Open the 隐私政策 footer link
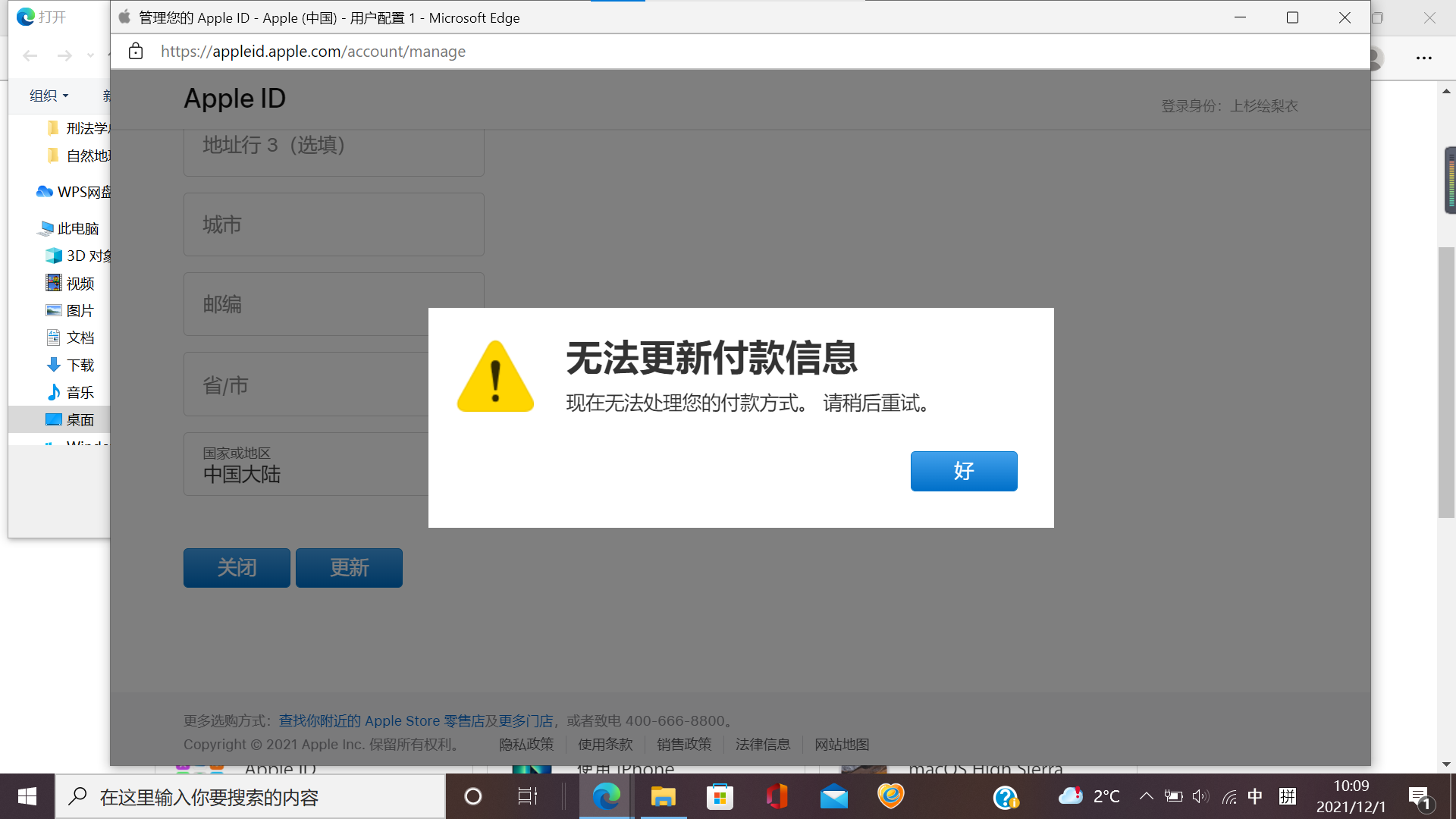1456x819 pixels. click(526, 744)
